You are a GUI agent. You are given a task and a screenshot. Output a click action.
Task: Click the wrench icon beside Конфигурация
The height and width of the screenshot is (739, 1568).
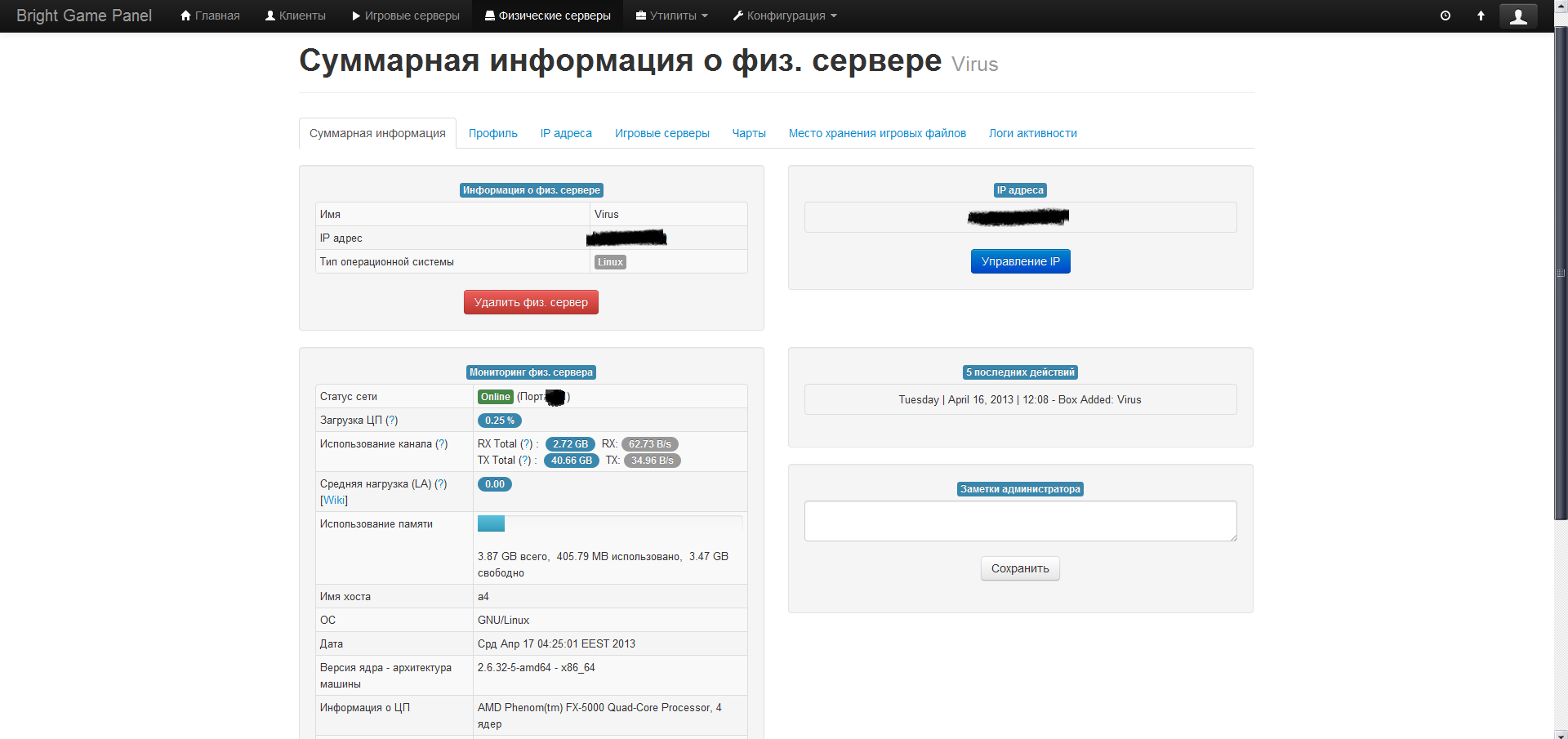pos(738,16)
